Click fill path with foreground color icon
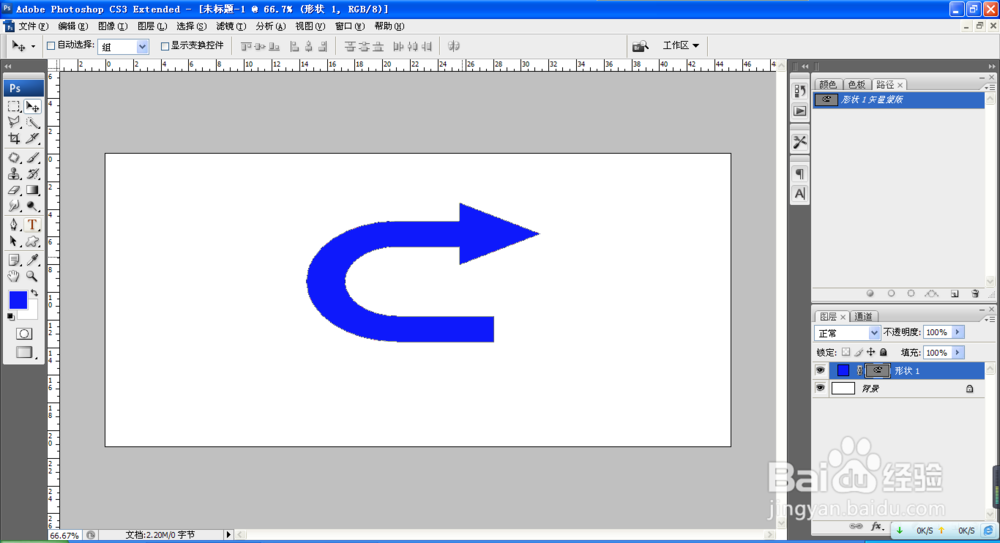Screen dimensions: 1000x543 tap(870, 294)
